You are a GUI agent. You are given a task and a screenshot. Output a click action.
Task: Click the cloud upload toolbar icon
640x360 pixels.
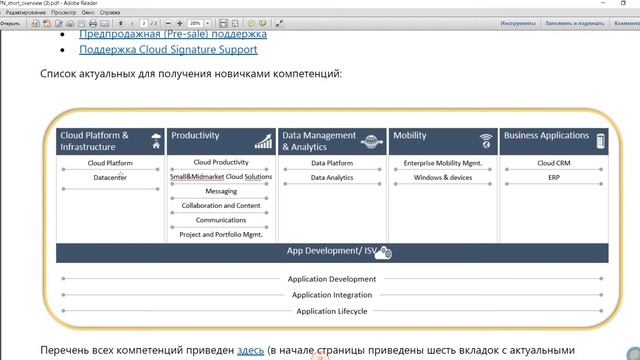70,24
